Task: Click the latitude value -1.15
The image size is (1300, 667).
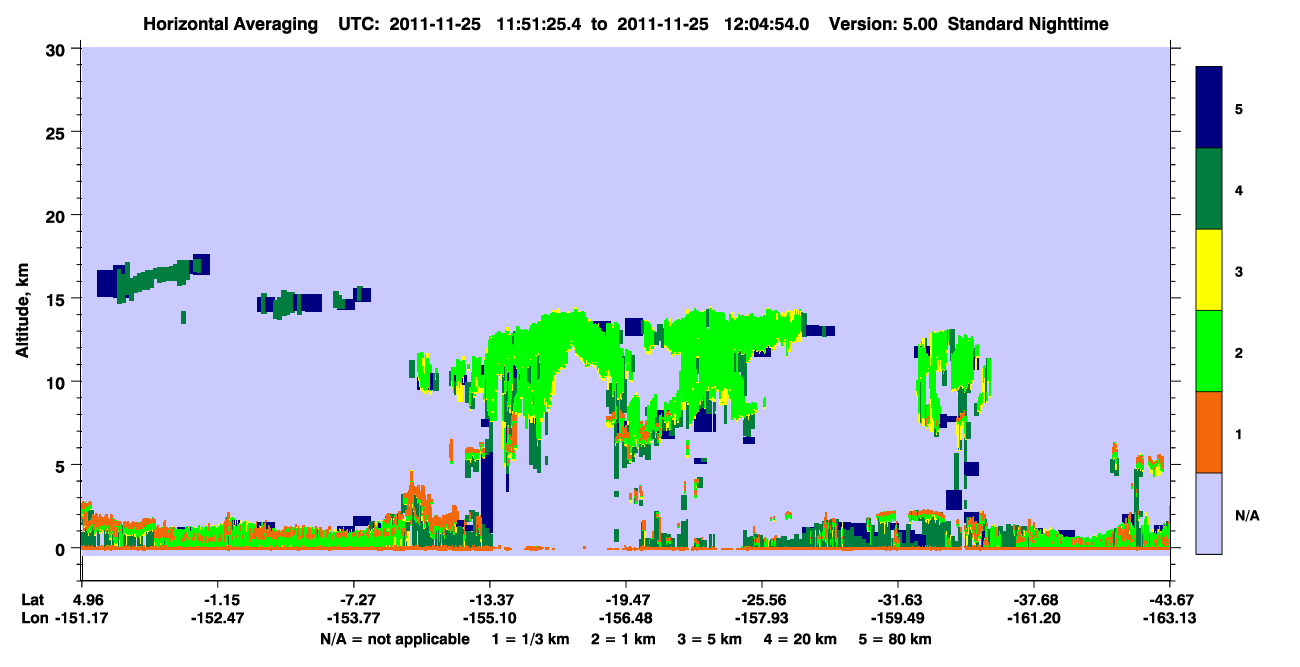Action: 218,600
